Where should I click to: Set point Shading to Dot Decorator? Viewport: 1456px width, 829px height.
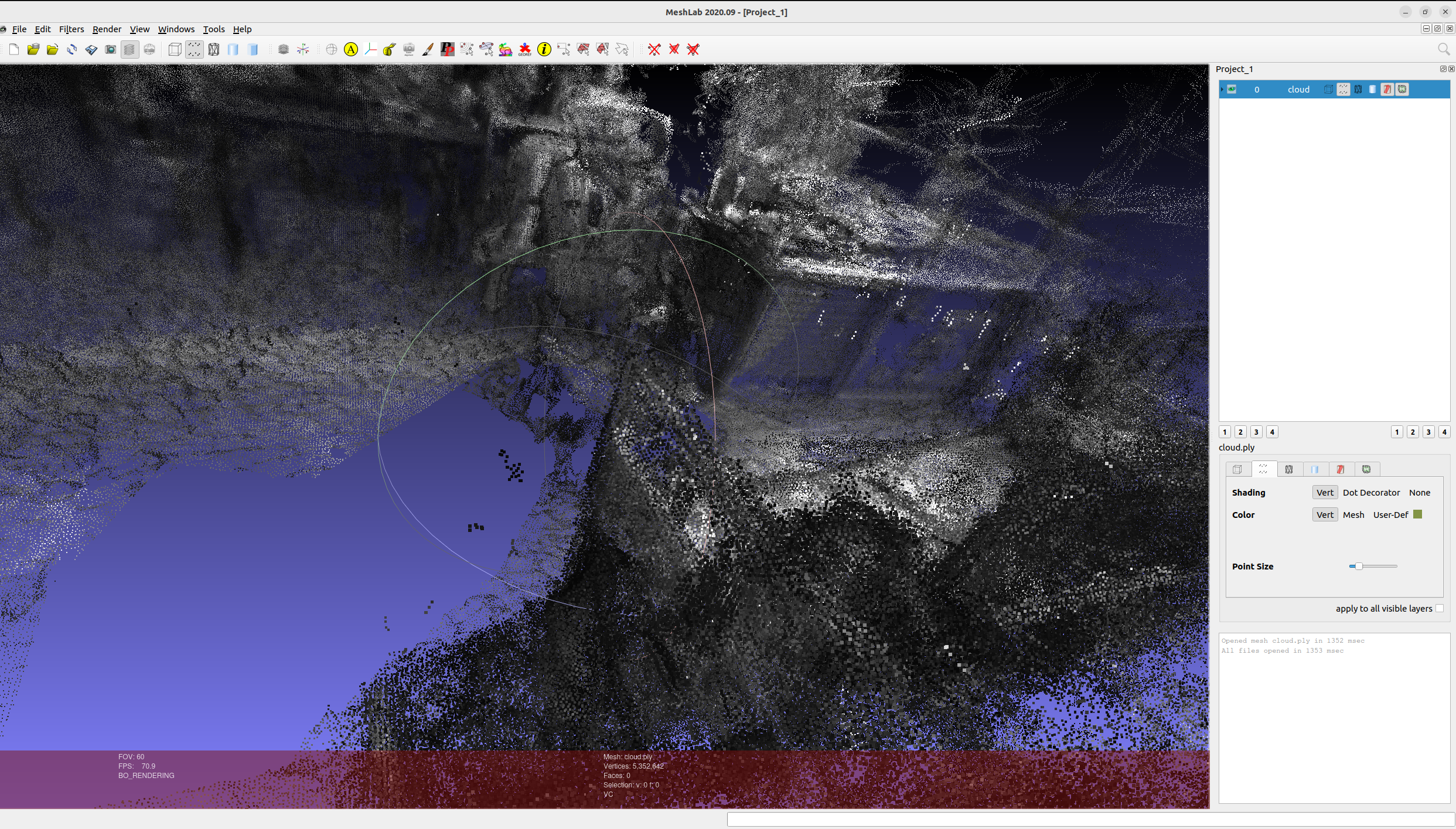(1371, 493)
